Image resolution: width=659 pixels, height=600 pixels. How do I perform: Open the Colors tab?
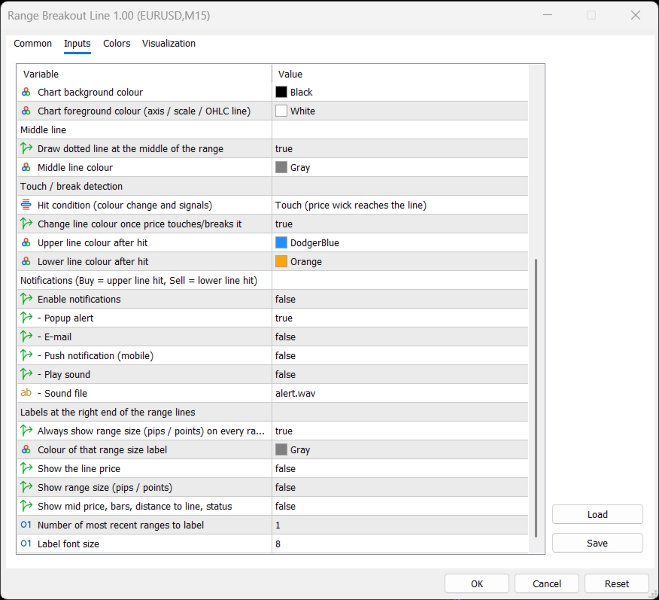(x=116, y=43)
